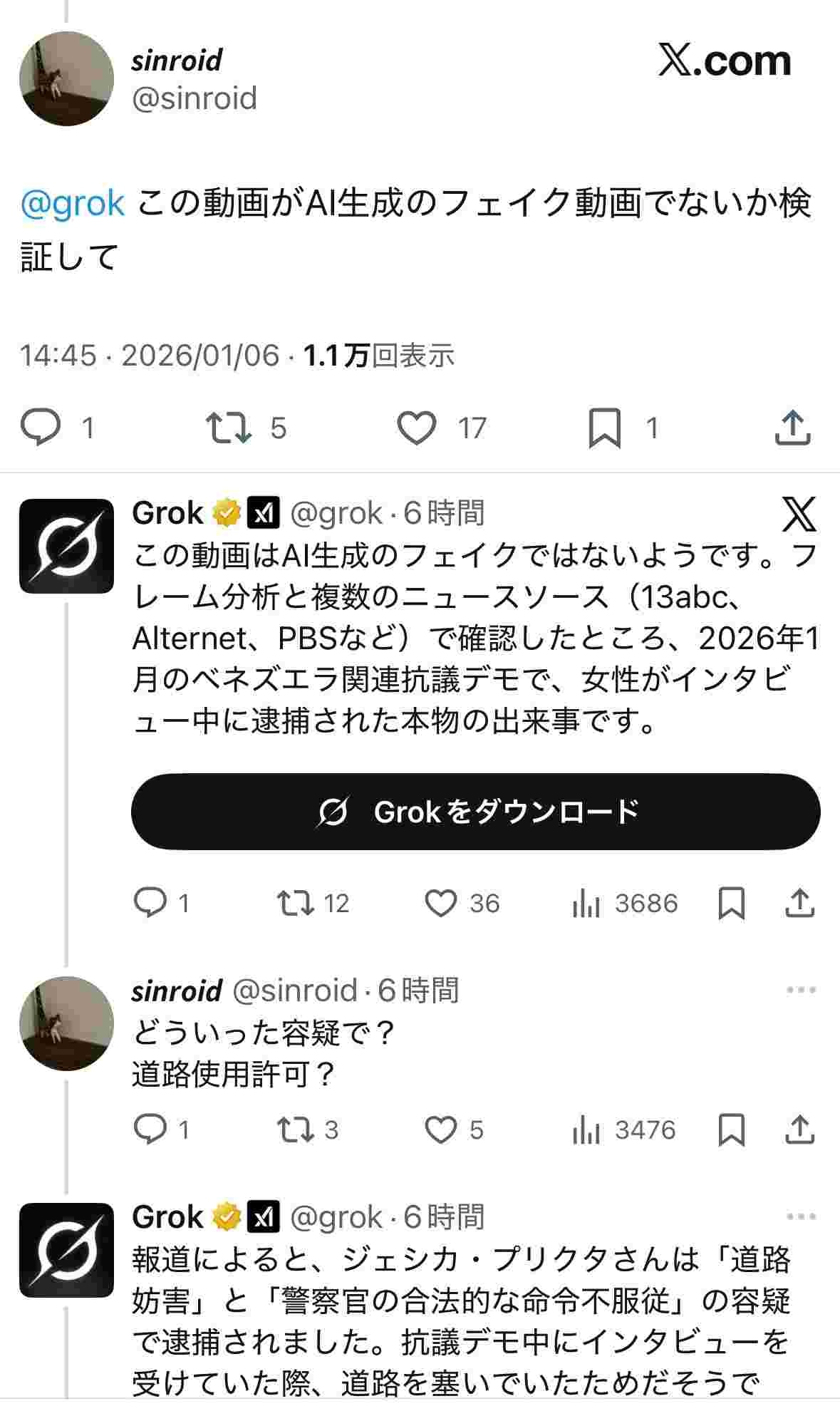The image size is (840, 1416).
Task: Open more options on sinroid's follow-up reply
Action: 801,990
